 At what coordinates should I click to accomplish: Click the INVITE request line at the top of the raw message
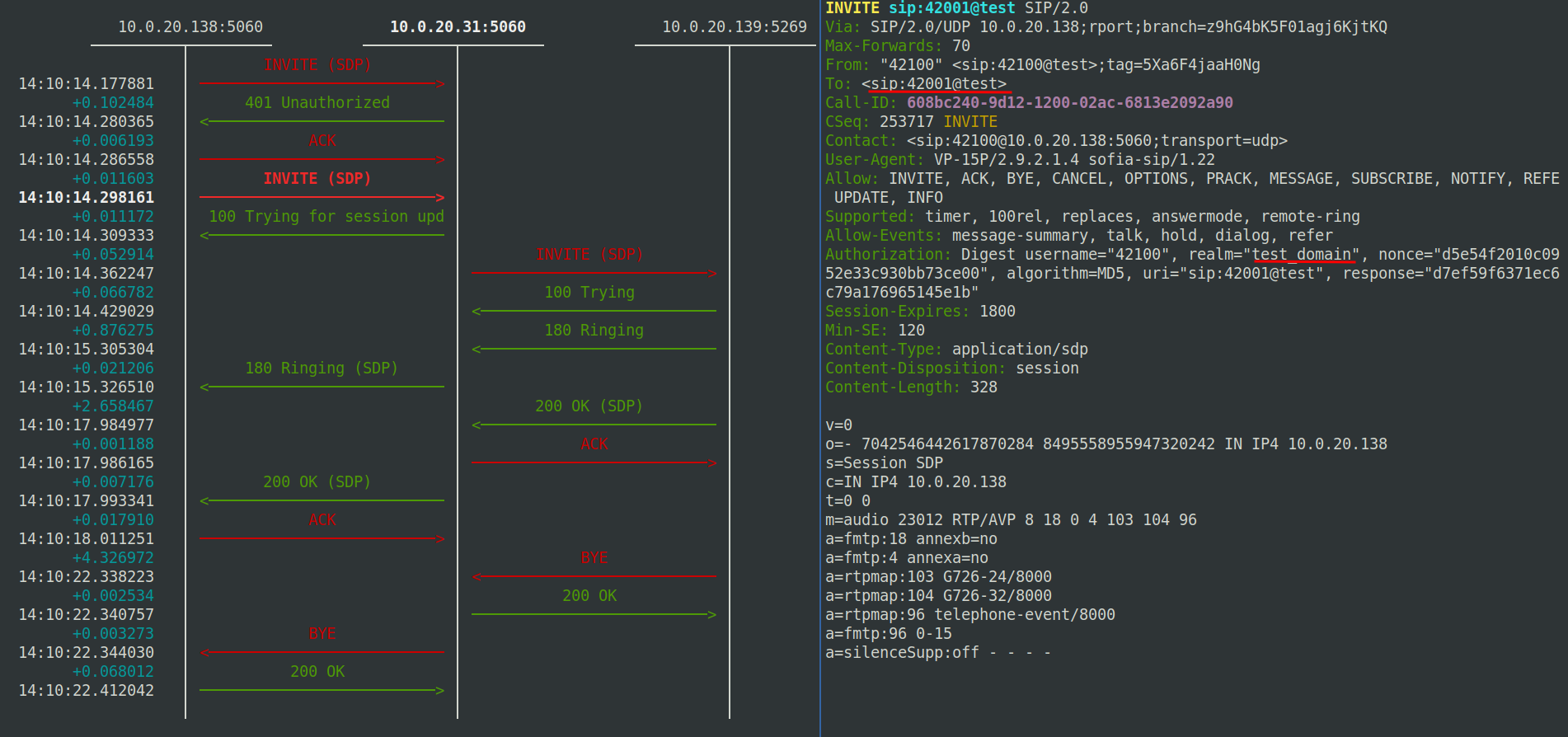(956, 8)
